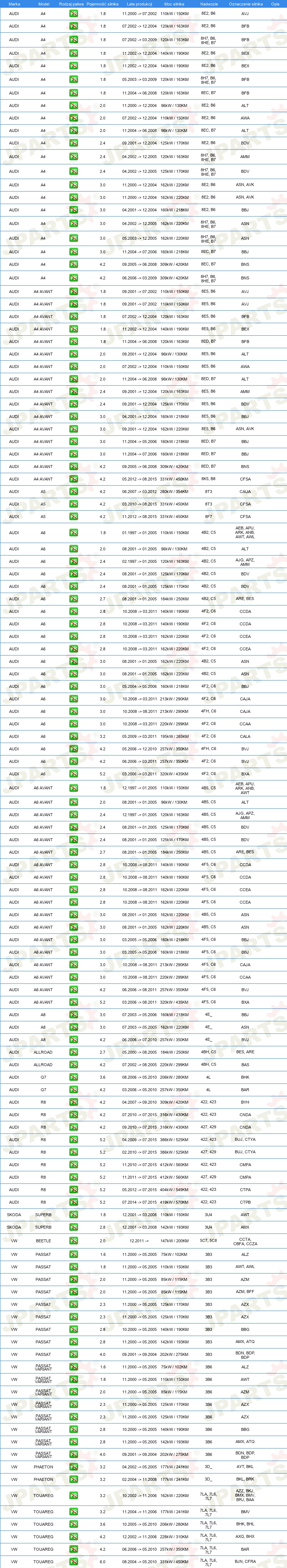Click the Nadwozie column header

208,4
